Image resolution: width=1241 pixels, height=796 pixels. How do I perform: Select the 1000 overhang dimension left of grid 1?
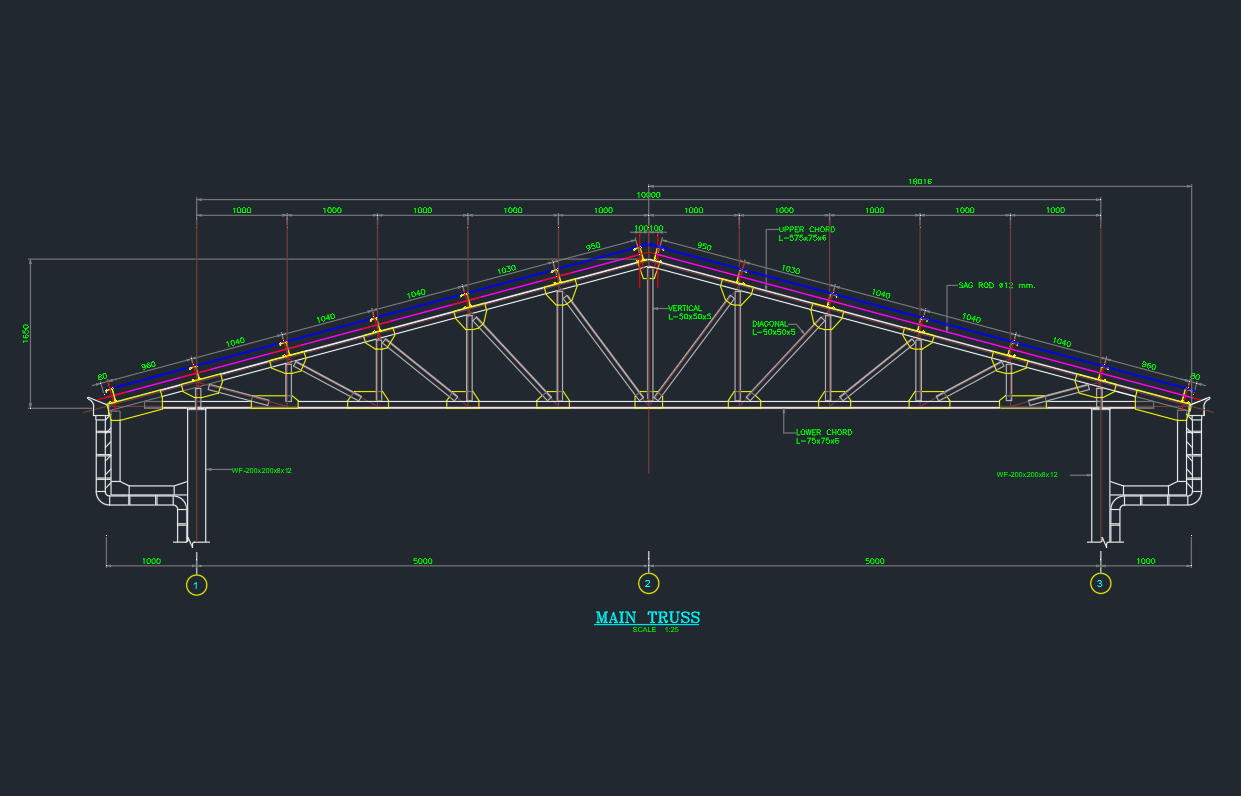(151, 561)
